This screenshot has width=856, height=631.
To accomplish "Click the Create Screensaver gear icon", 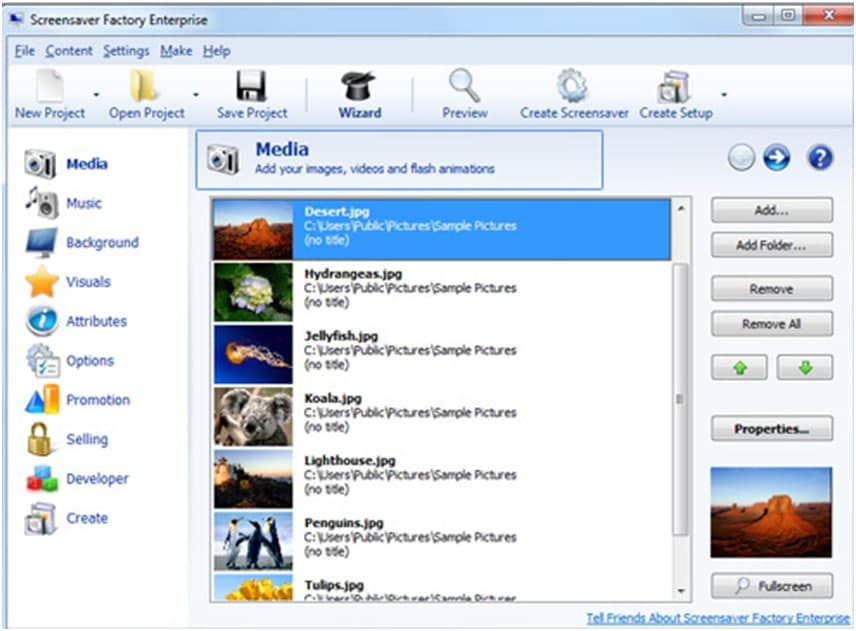I will pyautogui.click(x=573, y=87).
